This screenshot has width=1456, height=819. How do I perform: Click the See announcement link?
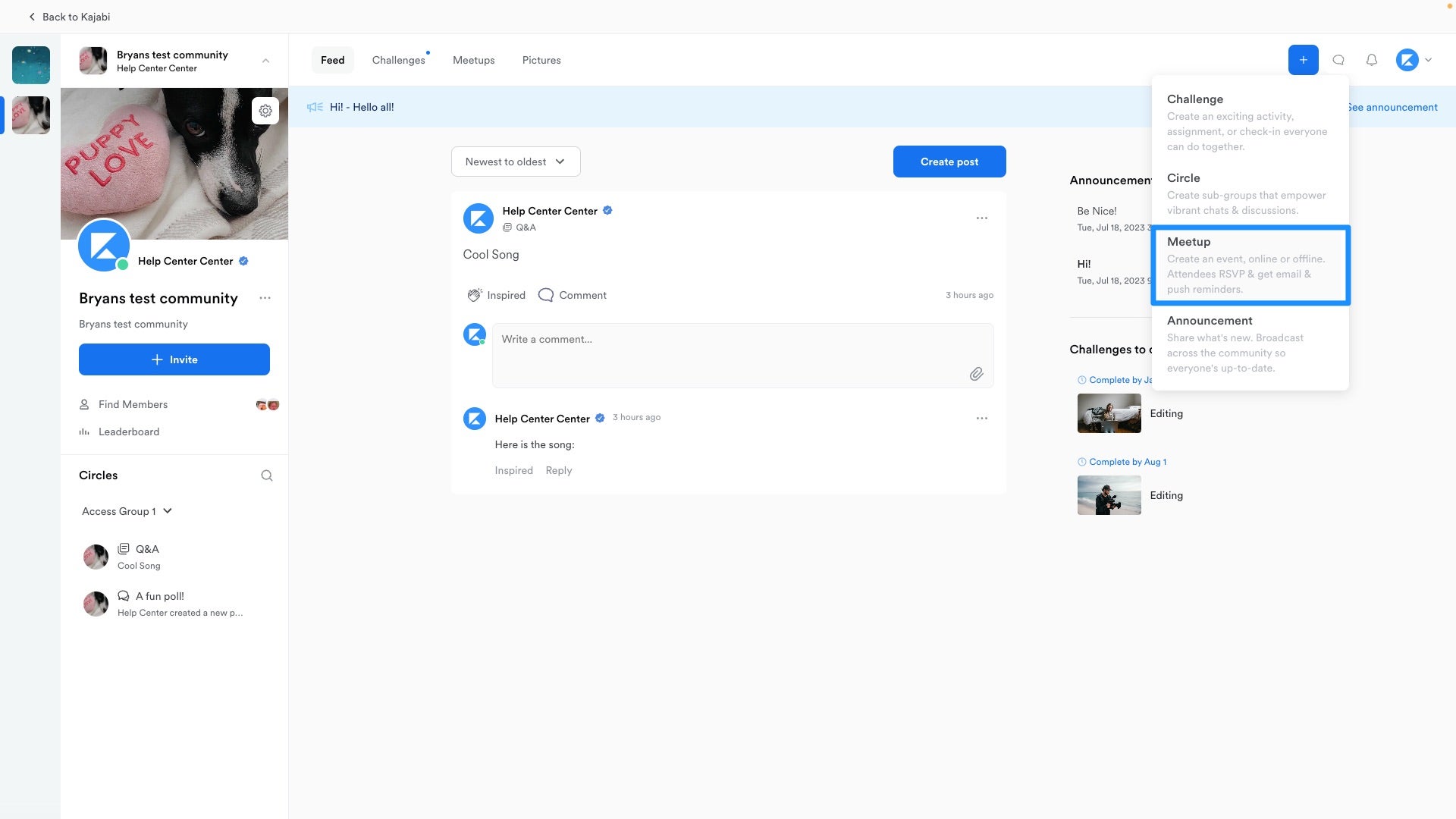coord(1393,107)
